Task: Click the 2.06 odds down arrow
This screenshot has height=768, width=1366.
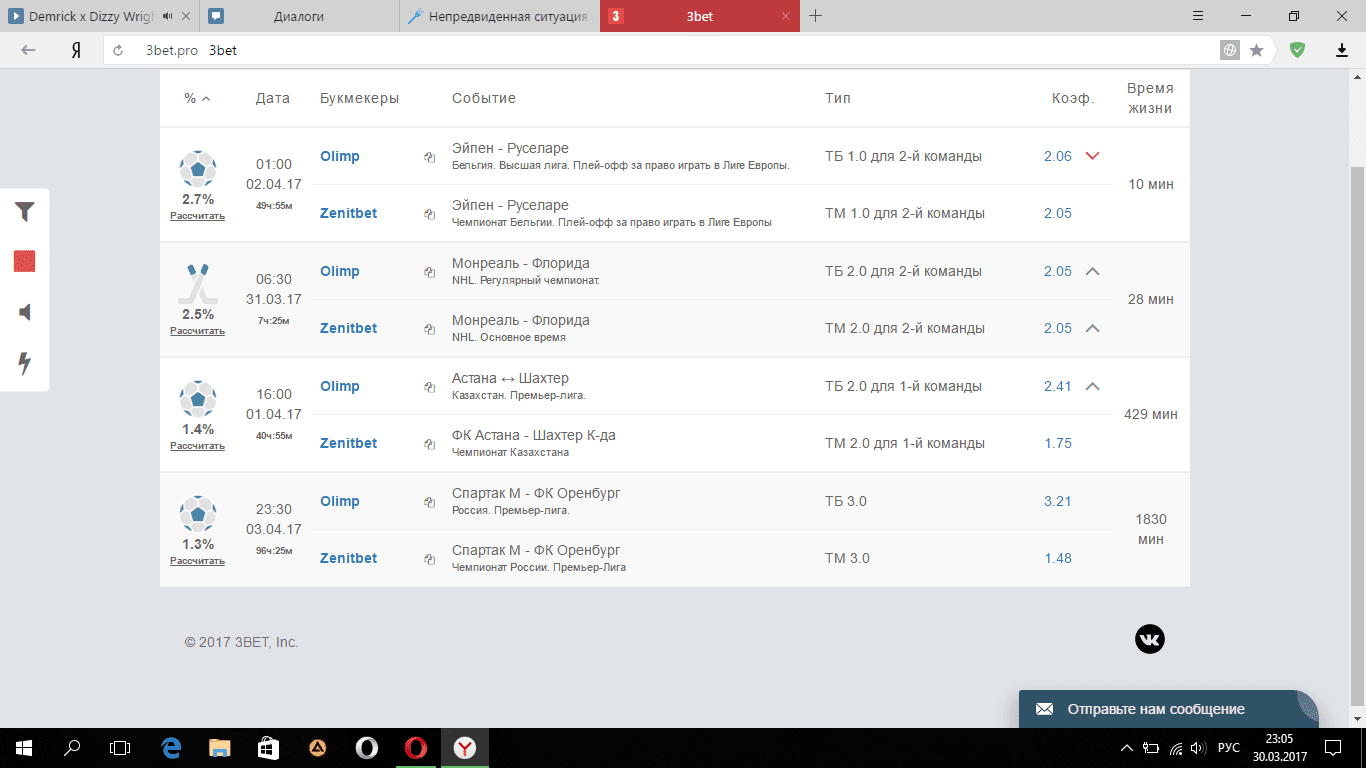Action: click(1092, 156)
